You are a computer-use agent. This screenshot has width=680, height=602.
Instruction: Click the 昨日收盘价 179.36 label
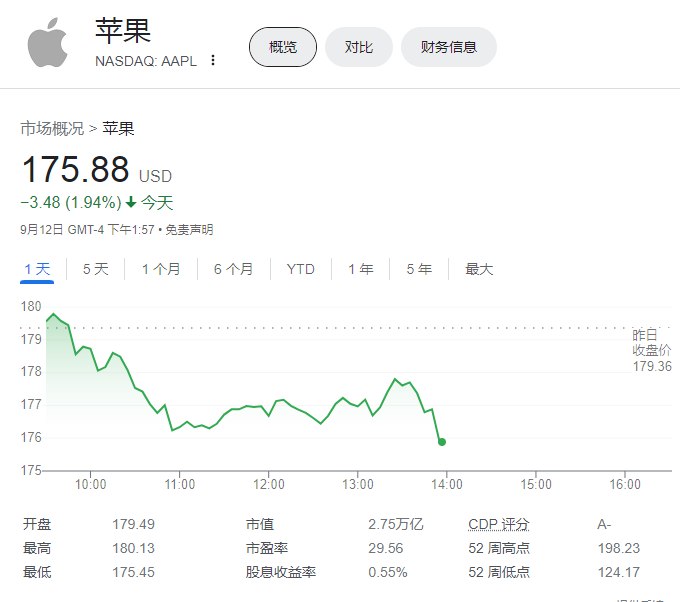pyautogui.click(x=651, y=350)
